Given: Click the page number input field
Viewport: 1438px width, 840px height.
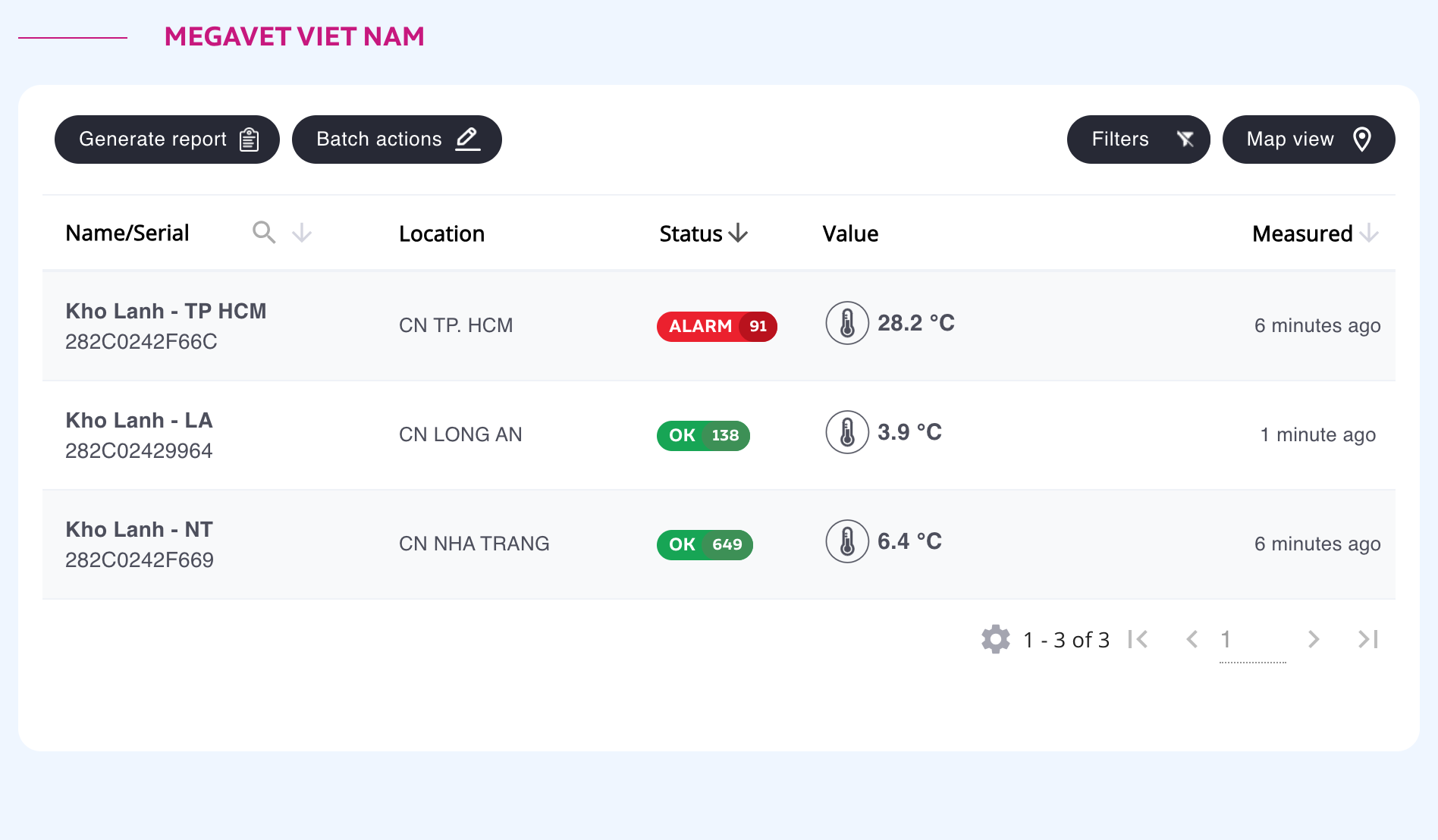Looking at the screenshot, I should click(x=1253, y=641).
